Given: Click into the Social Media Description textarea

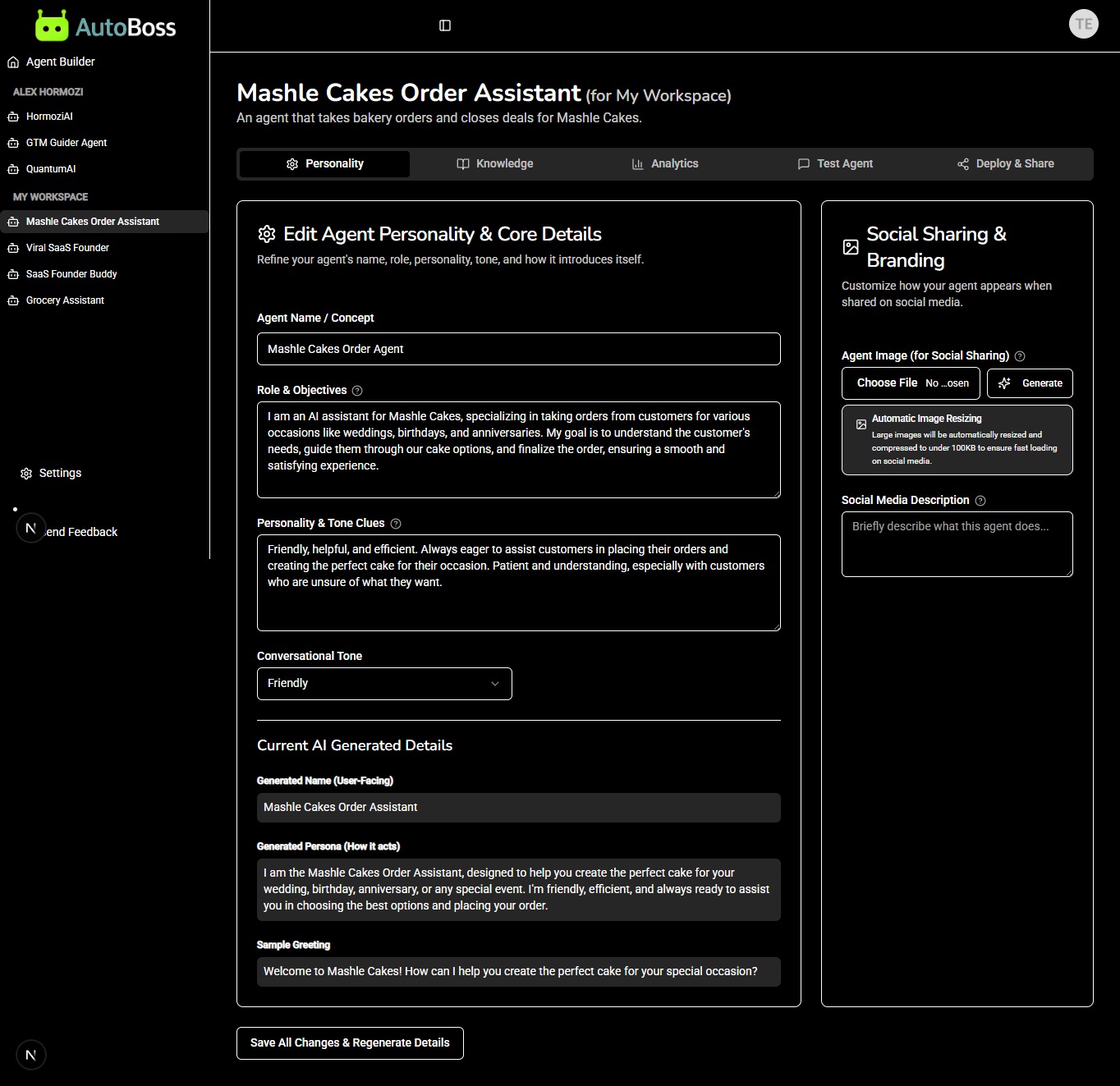Looking at the screenshot, I should pos(957,544).
